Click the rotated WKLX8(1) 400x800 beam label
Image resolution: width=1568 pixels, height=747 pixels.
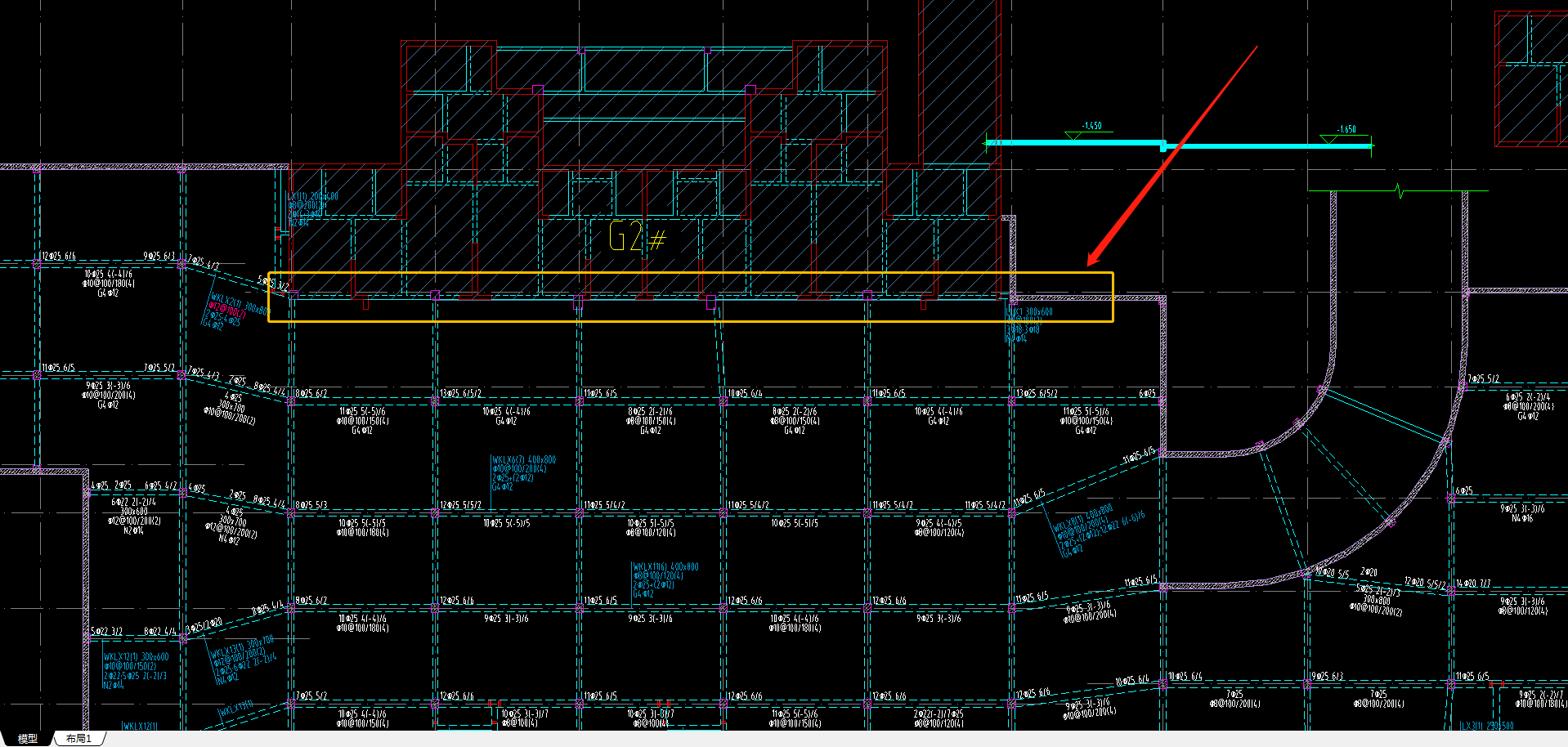[x=1083, y=518]
